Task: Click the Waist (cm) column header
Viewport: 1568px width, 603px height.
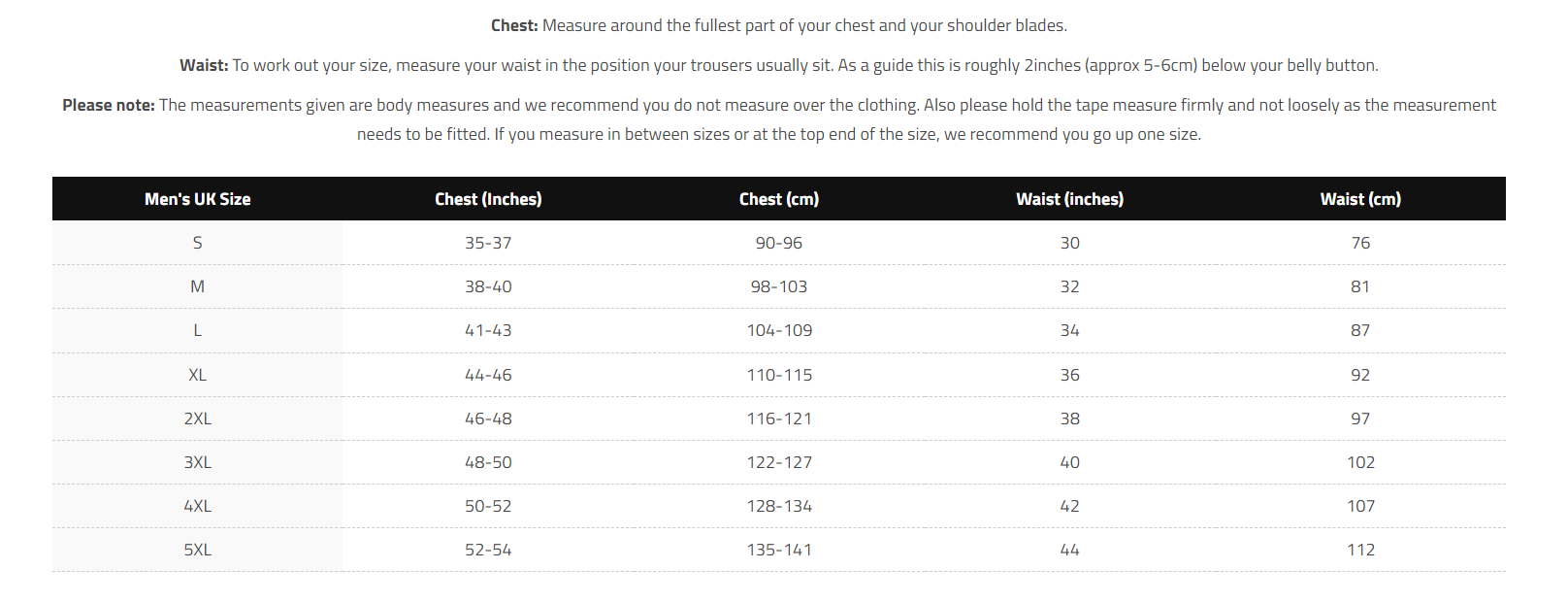Action: click(1360, 199)
